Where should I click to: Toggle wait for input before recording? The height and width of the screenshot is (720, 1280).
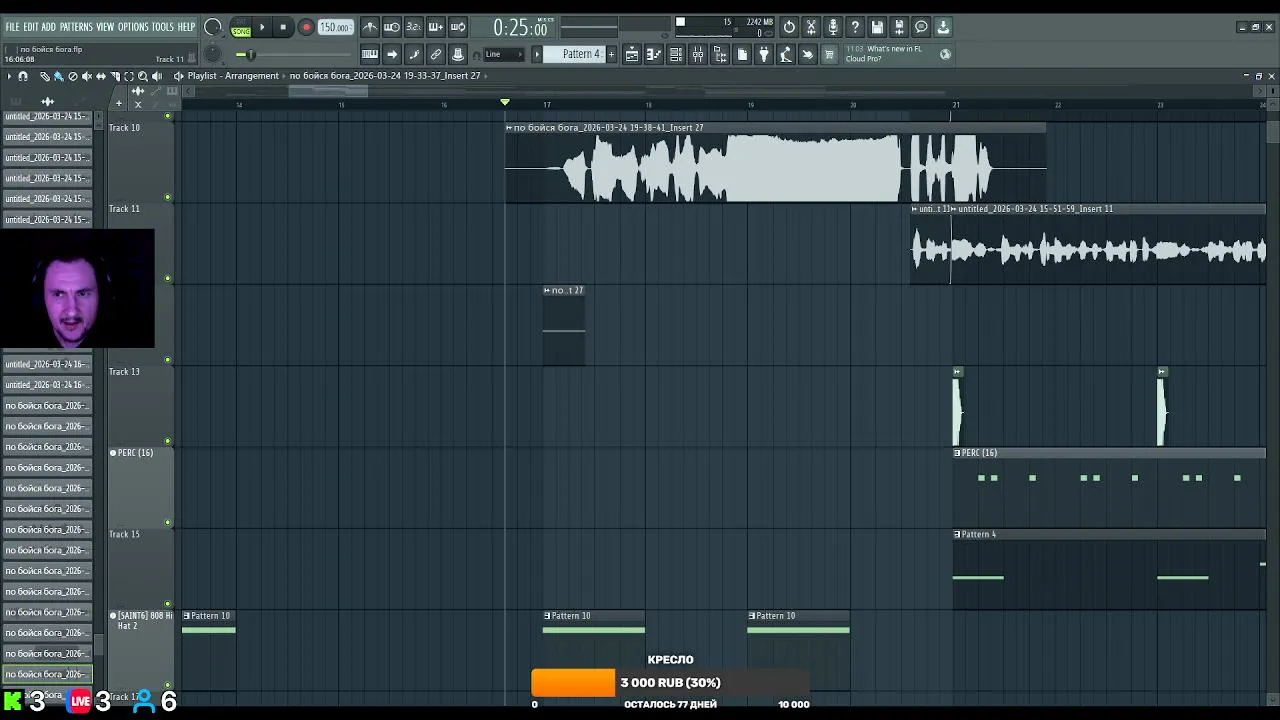pos(392,27)
